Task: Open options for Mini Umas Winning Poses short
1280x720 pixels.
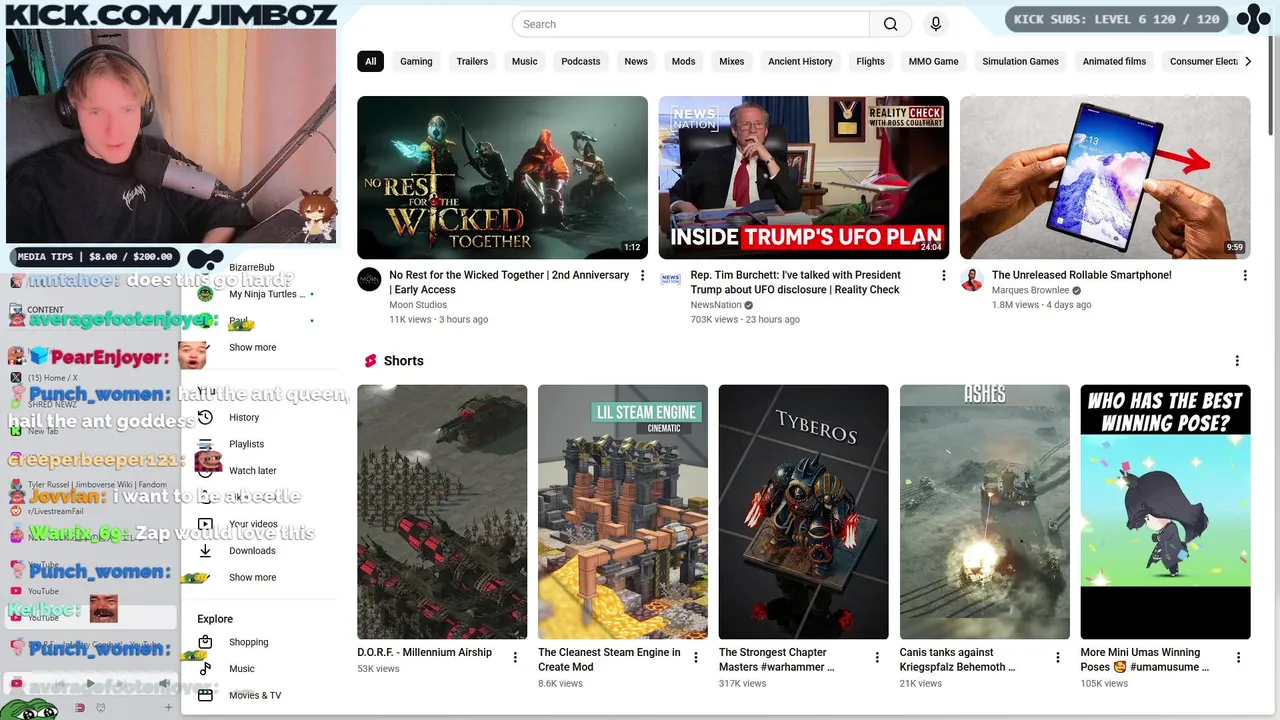Action: (1238, 657)
